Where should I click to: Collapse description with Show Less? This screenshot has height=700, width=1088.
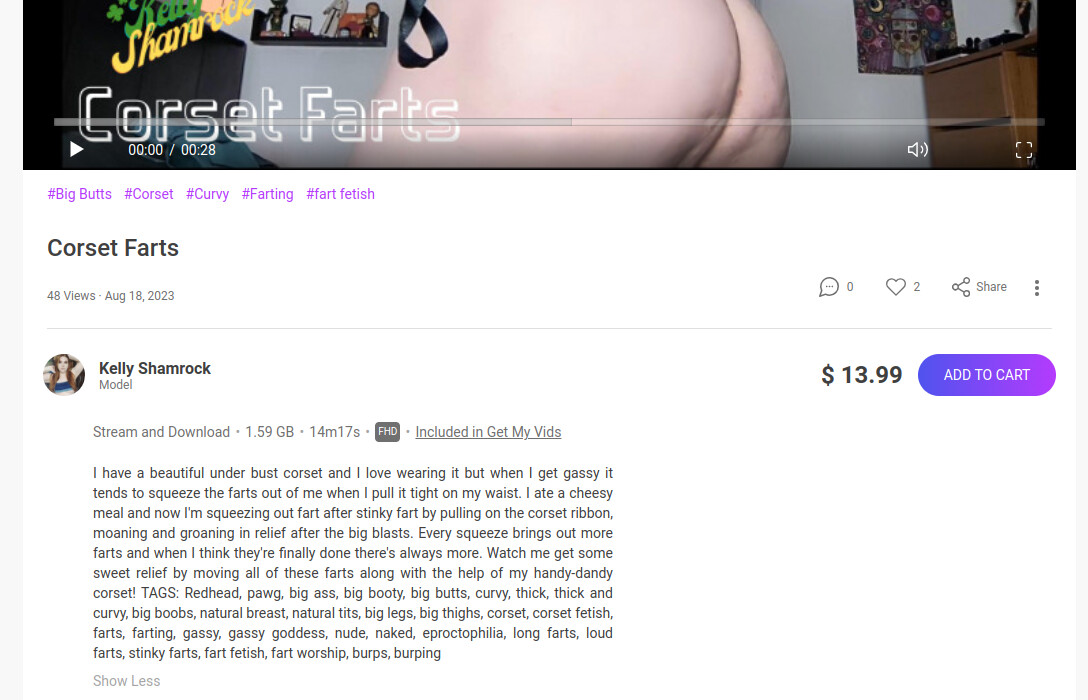pos(126,681)
